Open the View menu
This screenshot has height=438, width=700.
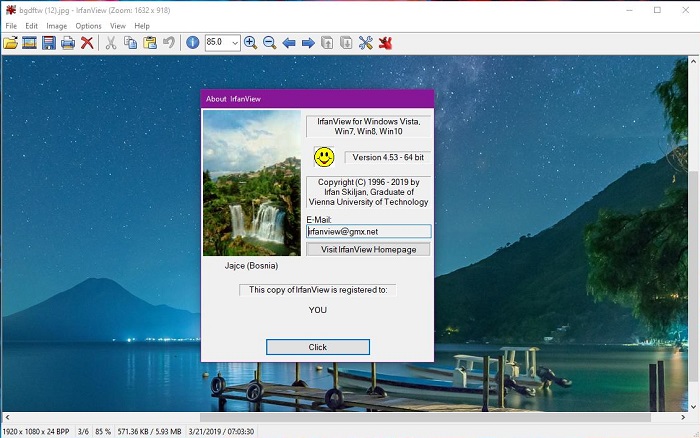[x=118, y=26]
